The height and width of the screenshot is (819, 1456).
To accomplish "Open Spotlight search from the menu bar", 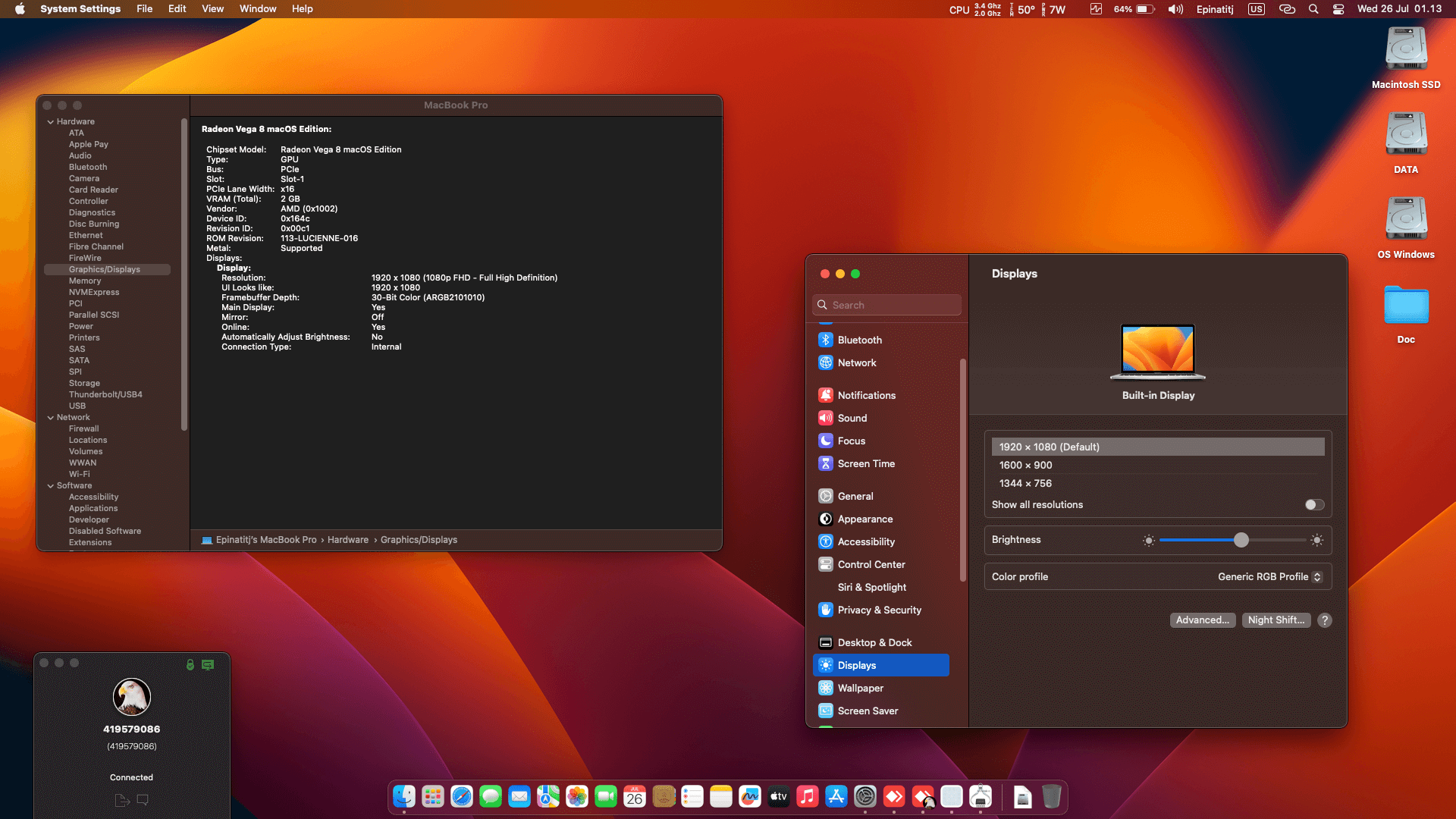I will coord(1313,9).
